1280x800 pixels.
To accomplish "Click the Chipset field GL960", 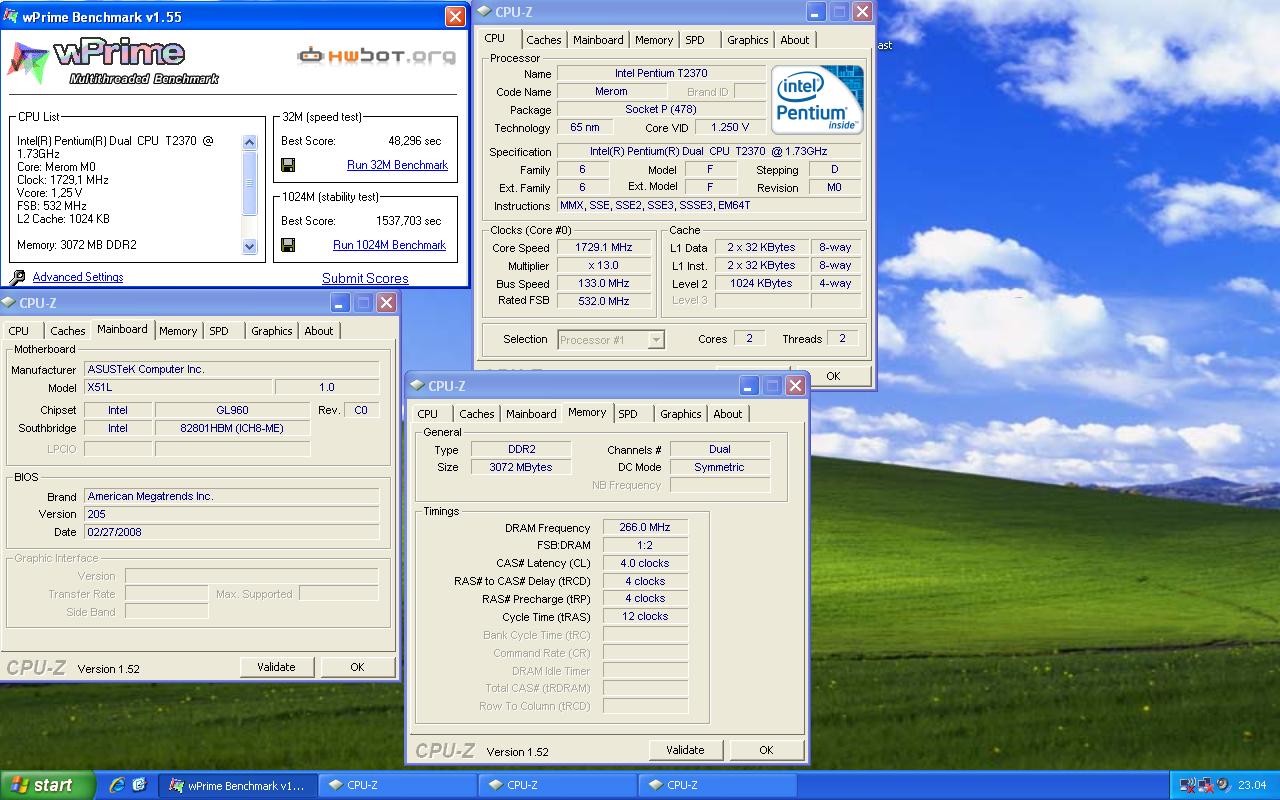I will [x=232, y=410].
